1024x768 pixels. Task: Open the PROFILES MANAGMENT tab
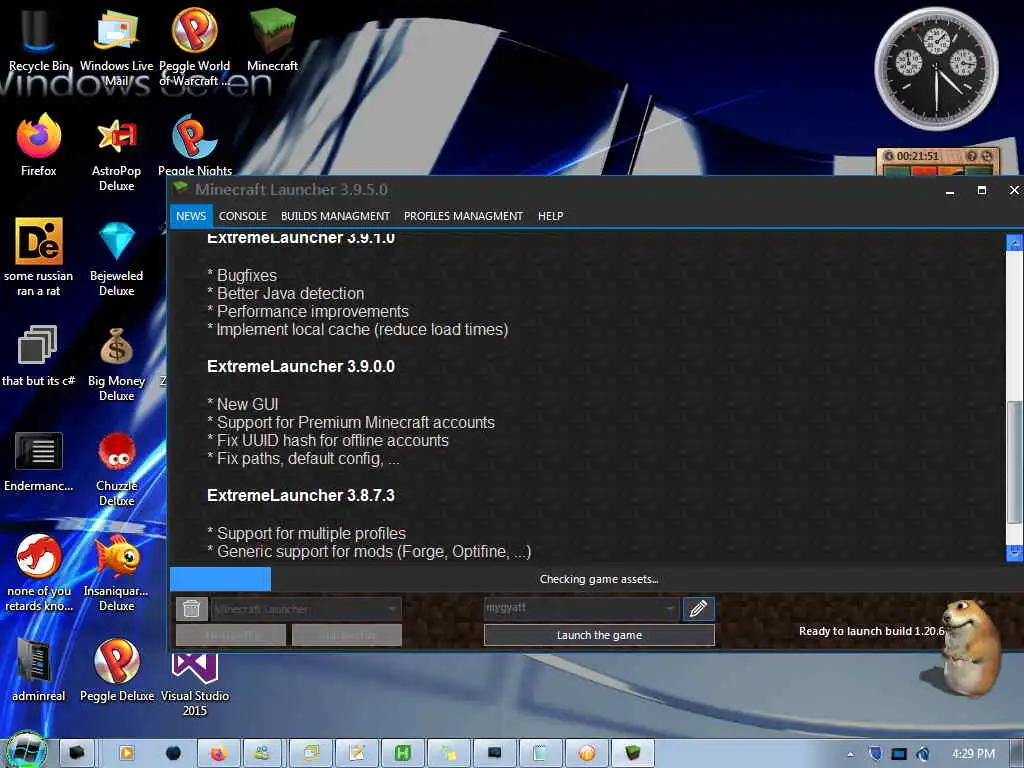(463, 216)
